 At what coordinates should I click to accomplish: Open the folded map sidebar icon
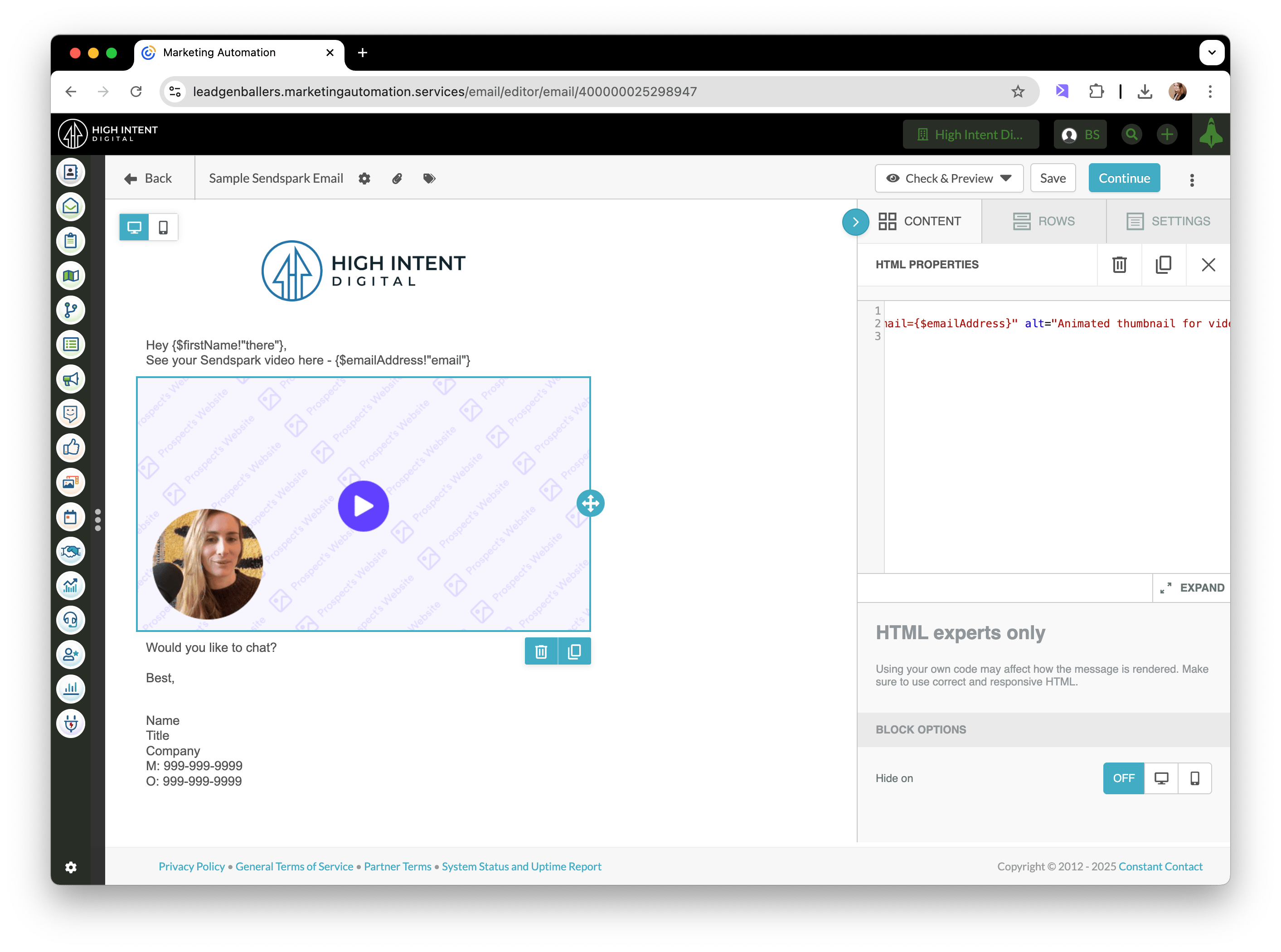71,276
